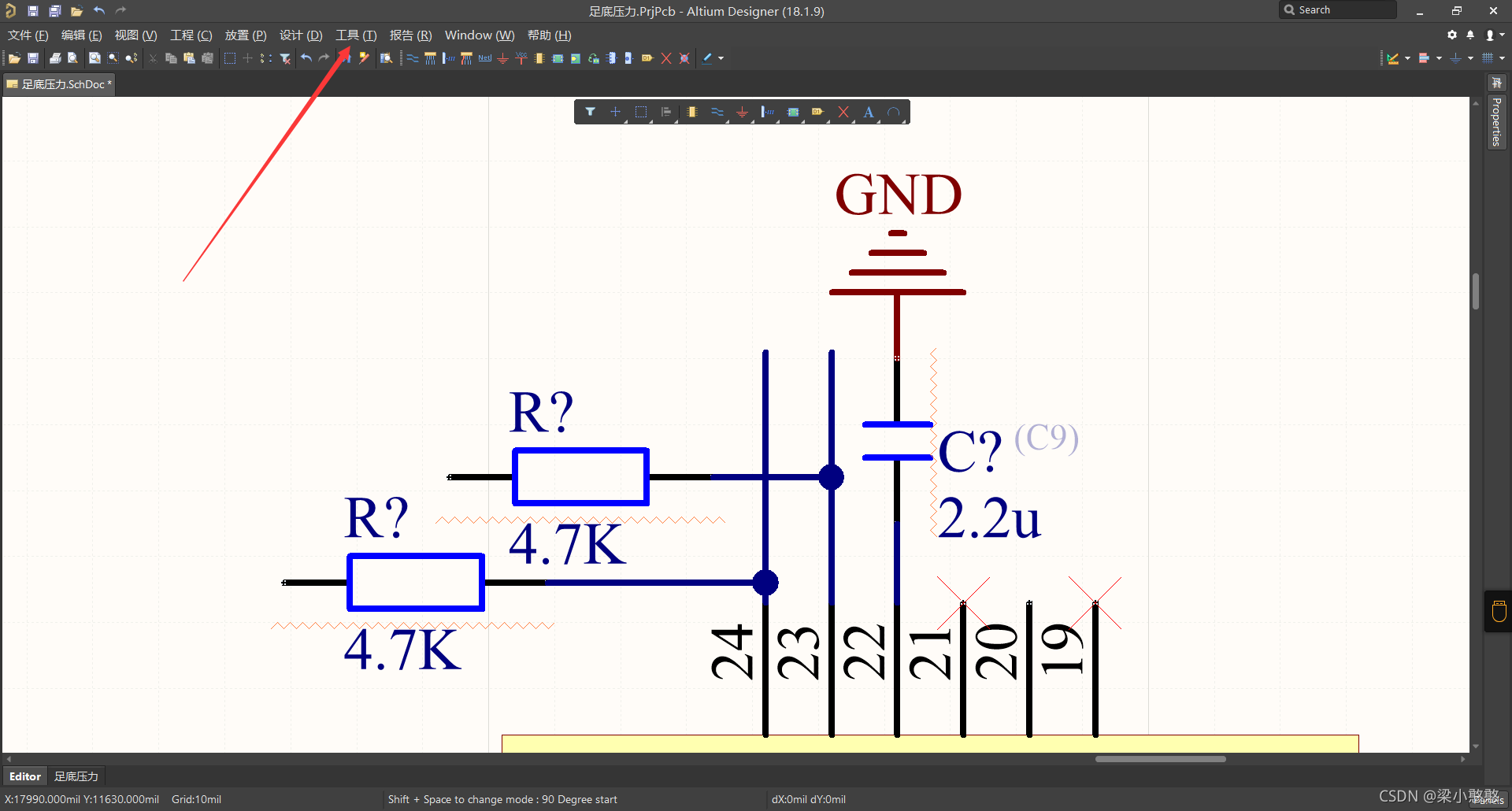1512x811 pixels.
Task: Select the selection filter funnel in floating toolbar
Action: 590,112
